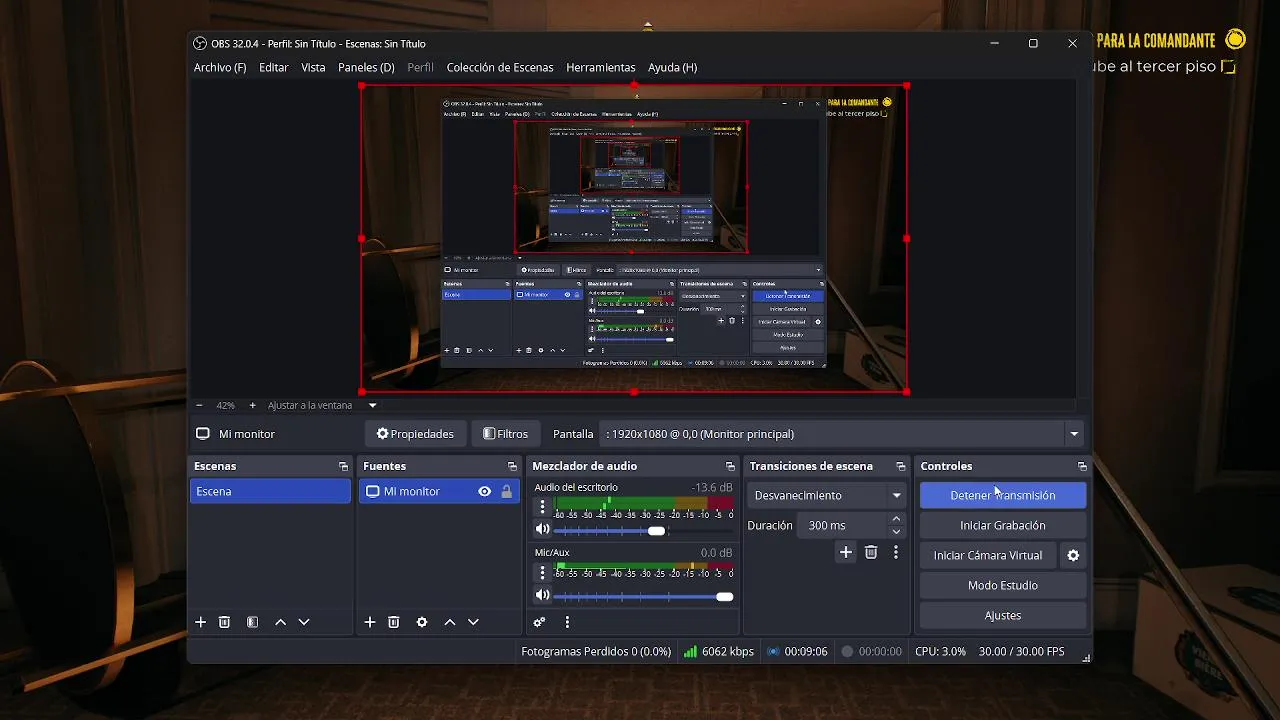
Task: Open the preview scaling dropdown arrow
Action: (x=372, y=405)
